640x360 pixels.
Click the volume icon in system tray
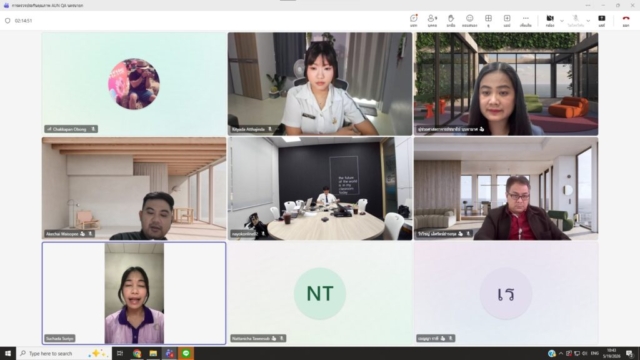(x=584, y=353)
